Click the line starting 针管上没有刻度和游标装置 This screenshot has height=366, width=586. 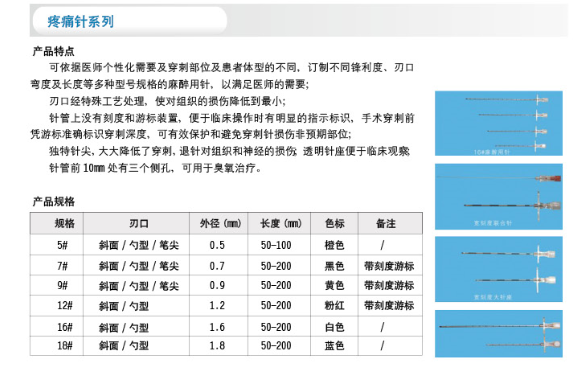tap(232, 118)
